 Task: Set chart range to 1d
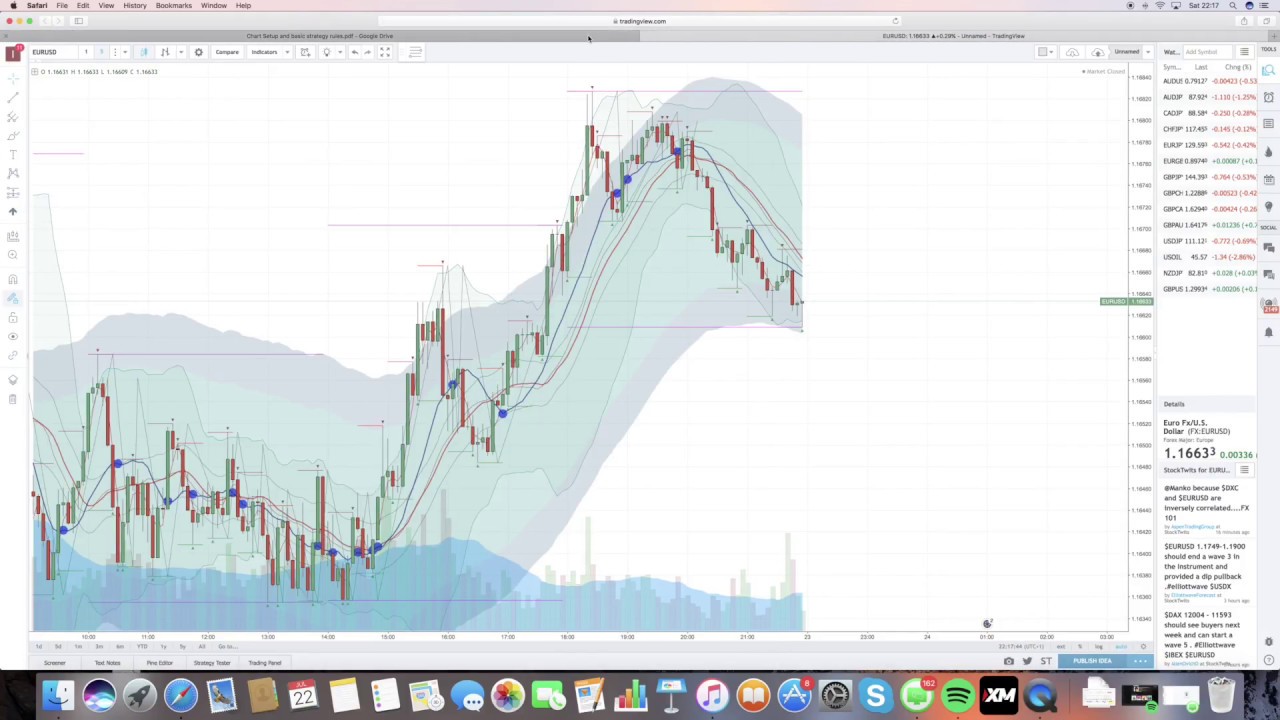39,647
